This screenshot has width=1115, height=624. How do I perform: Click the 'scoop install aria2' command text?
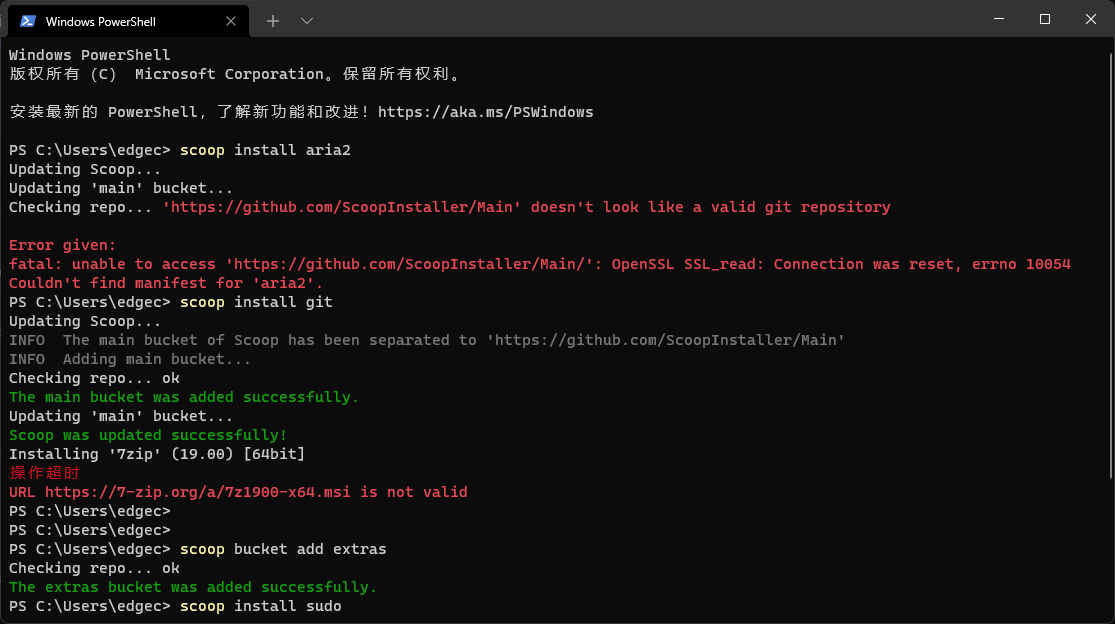(265, 150)
